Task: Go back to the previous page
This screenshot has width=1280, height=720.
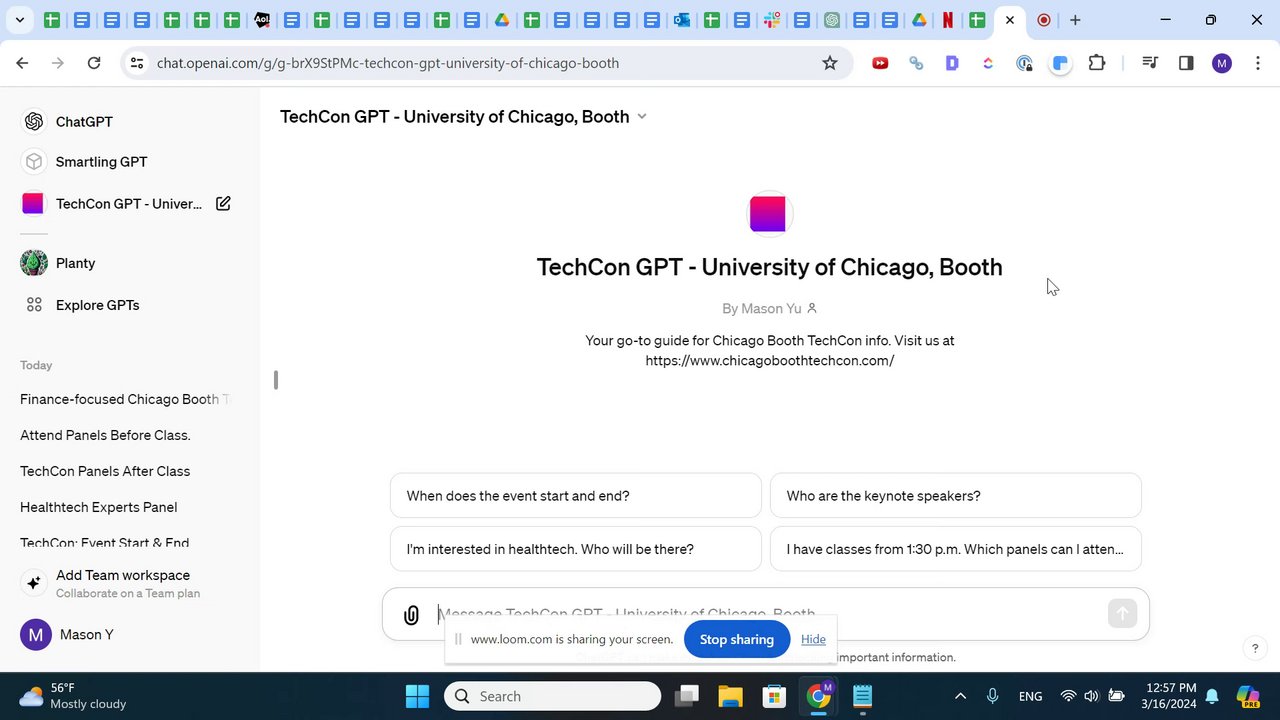Action: [x=22, y=63]
